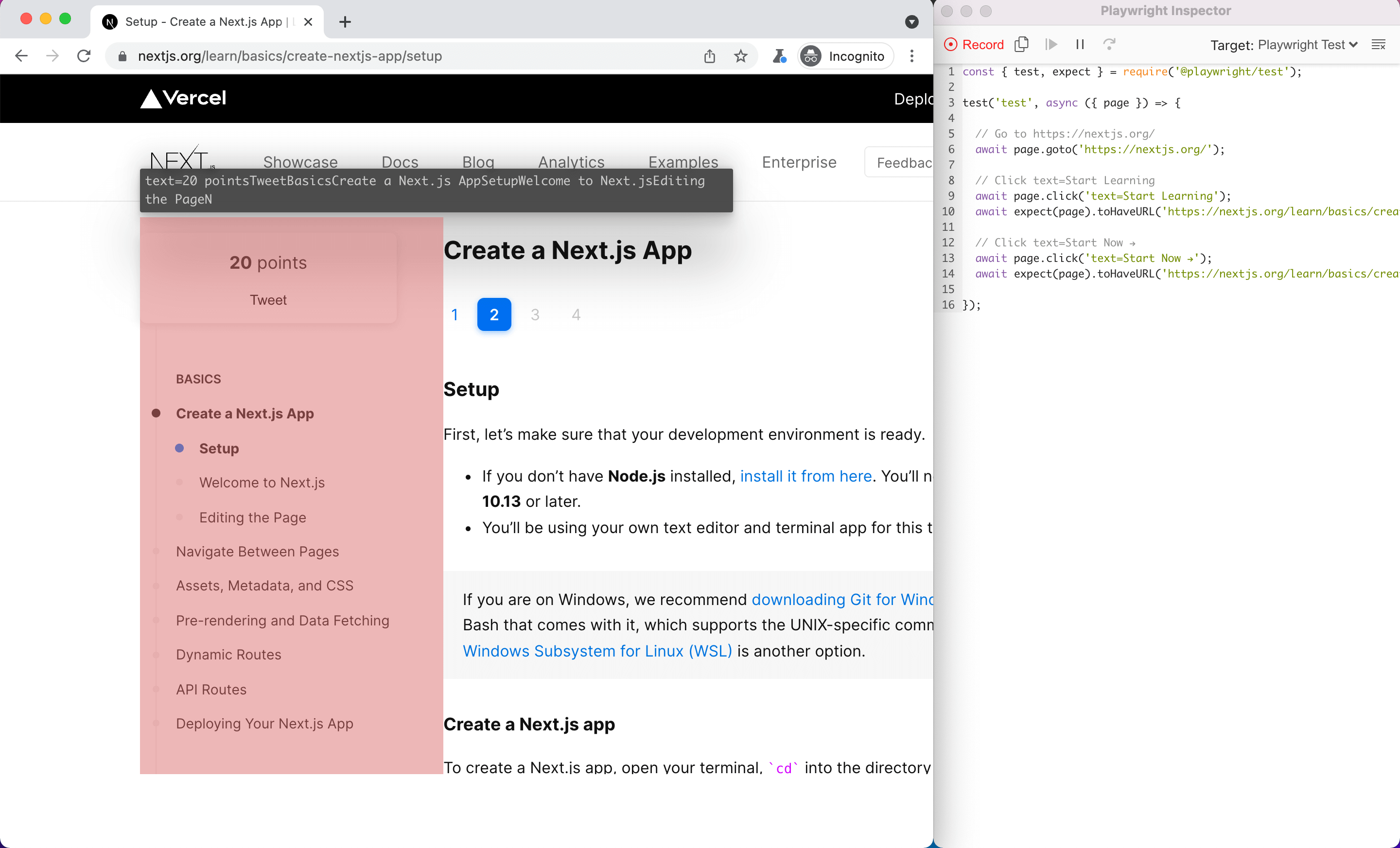Step over the next test action

(x=1109, y=44)
